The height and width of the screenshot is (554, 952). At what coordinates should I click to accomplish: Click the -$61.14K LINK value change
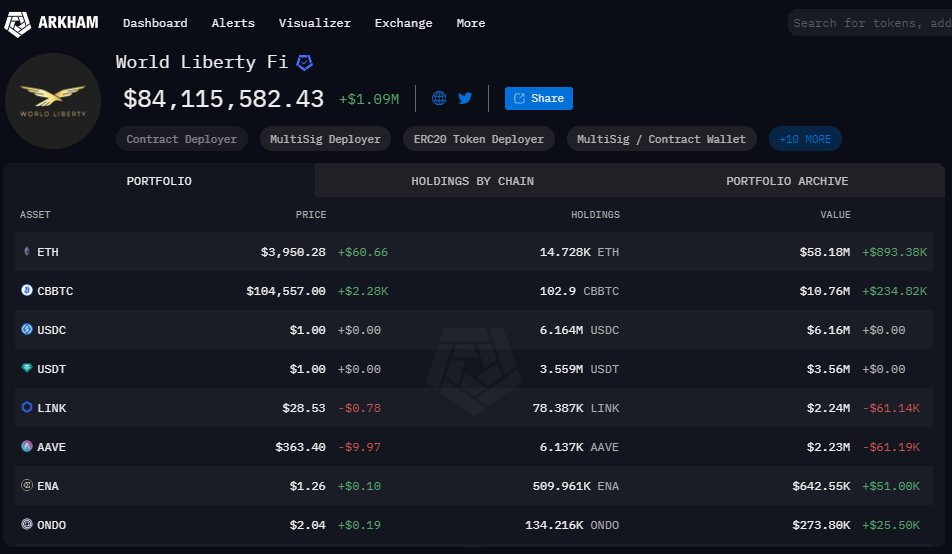coord(891,408)
